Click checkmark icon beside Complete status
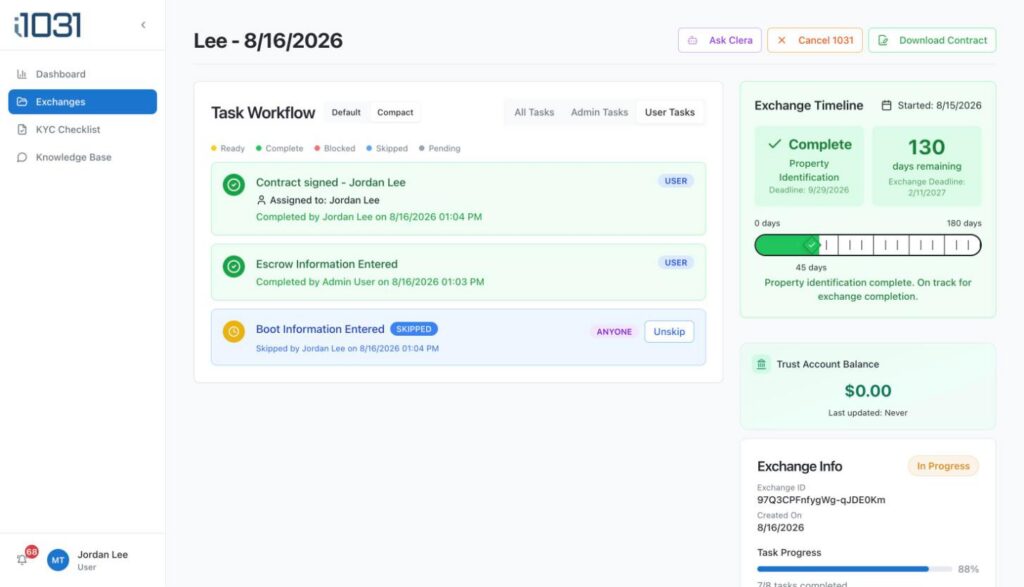Screen dimensions: 1024x587 [775, 144]
